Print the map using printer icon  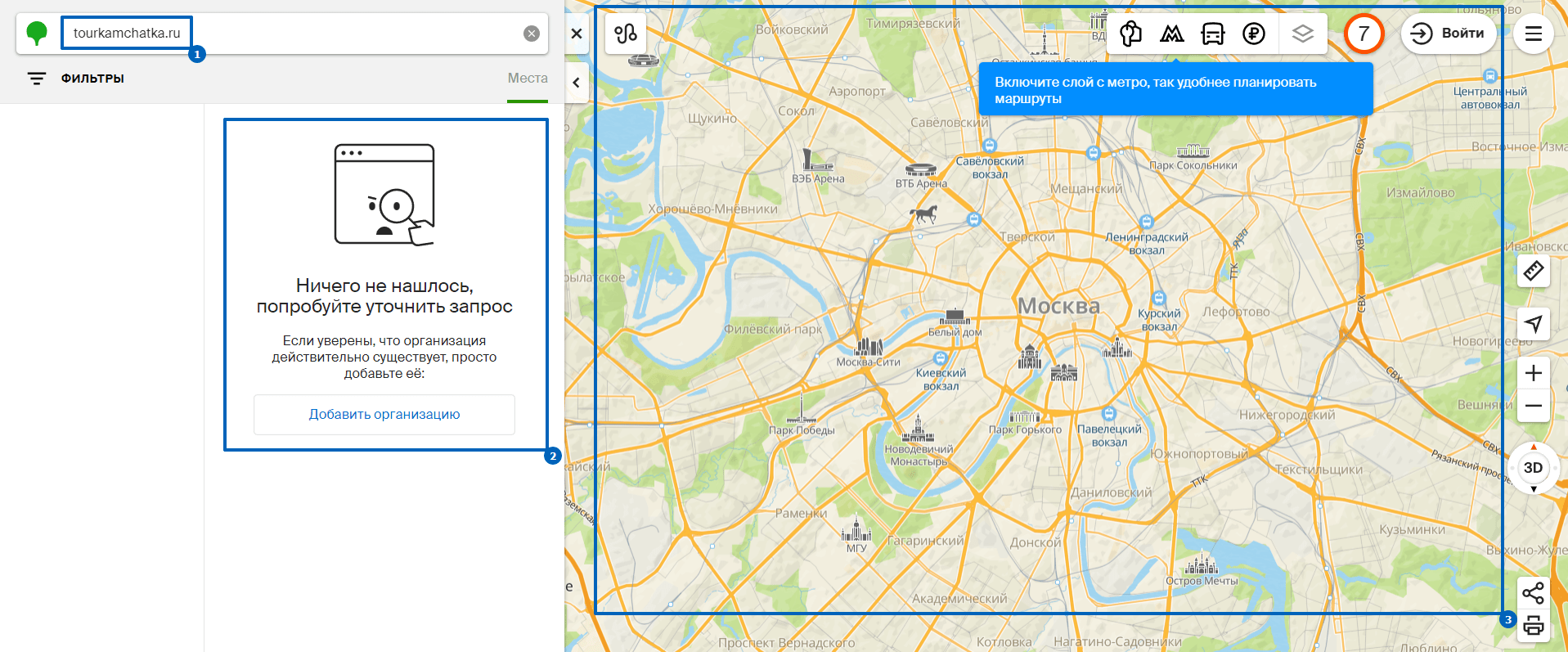(x=1533, y=627)
